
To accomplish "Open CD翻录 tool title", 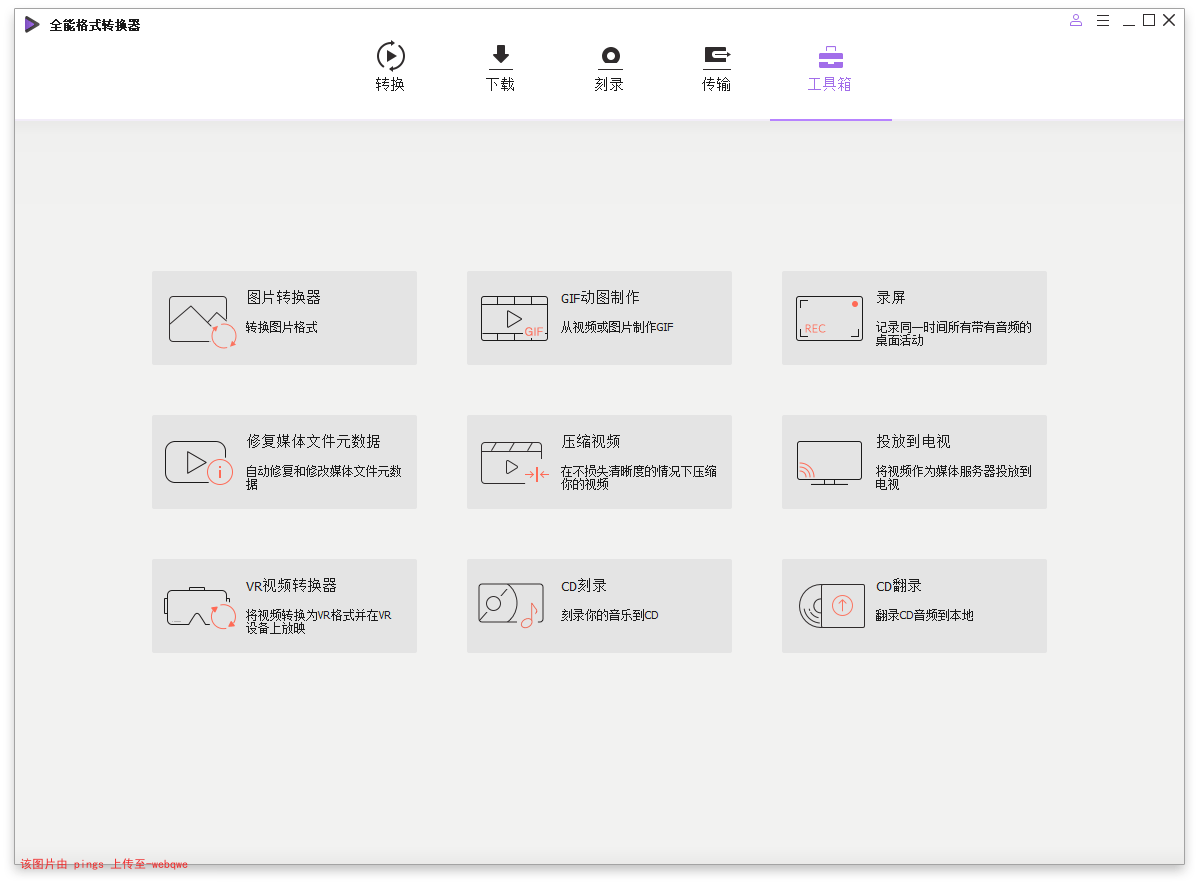I will (899, 585).
